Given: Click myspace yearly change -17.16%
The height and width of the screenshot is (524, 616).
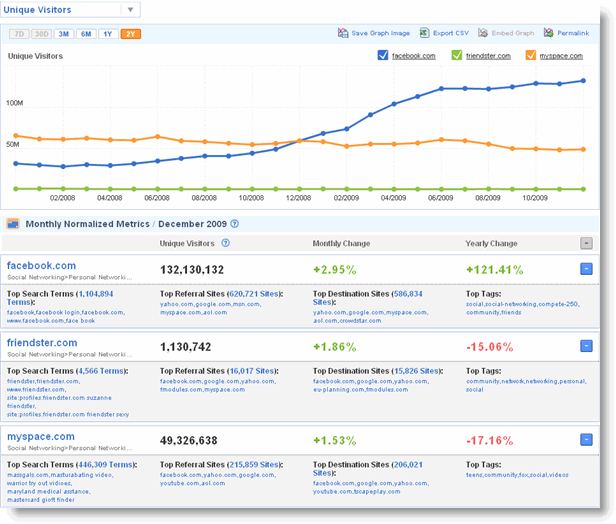Looking at the screenshot, I should coord(490,440).
